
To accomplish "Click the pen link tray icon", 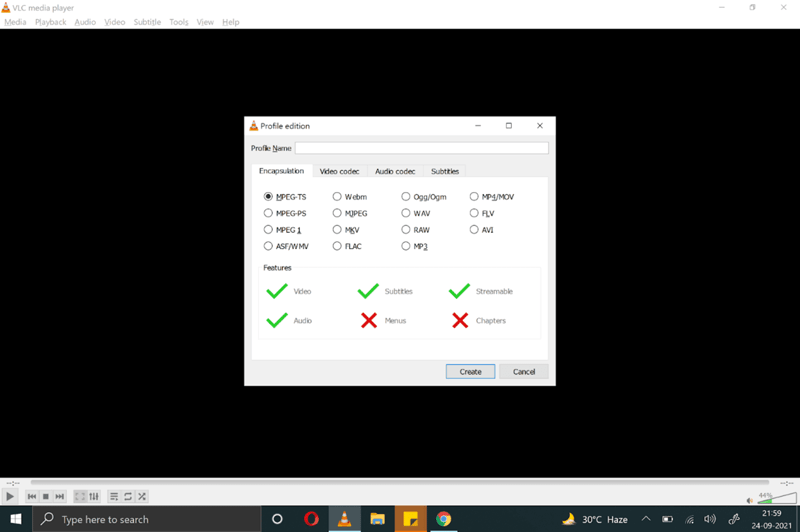I will [x=734, y=519].
